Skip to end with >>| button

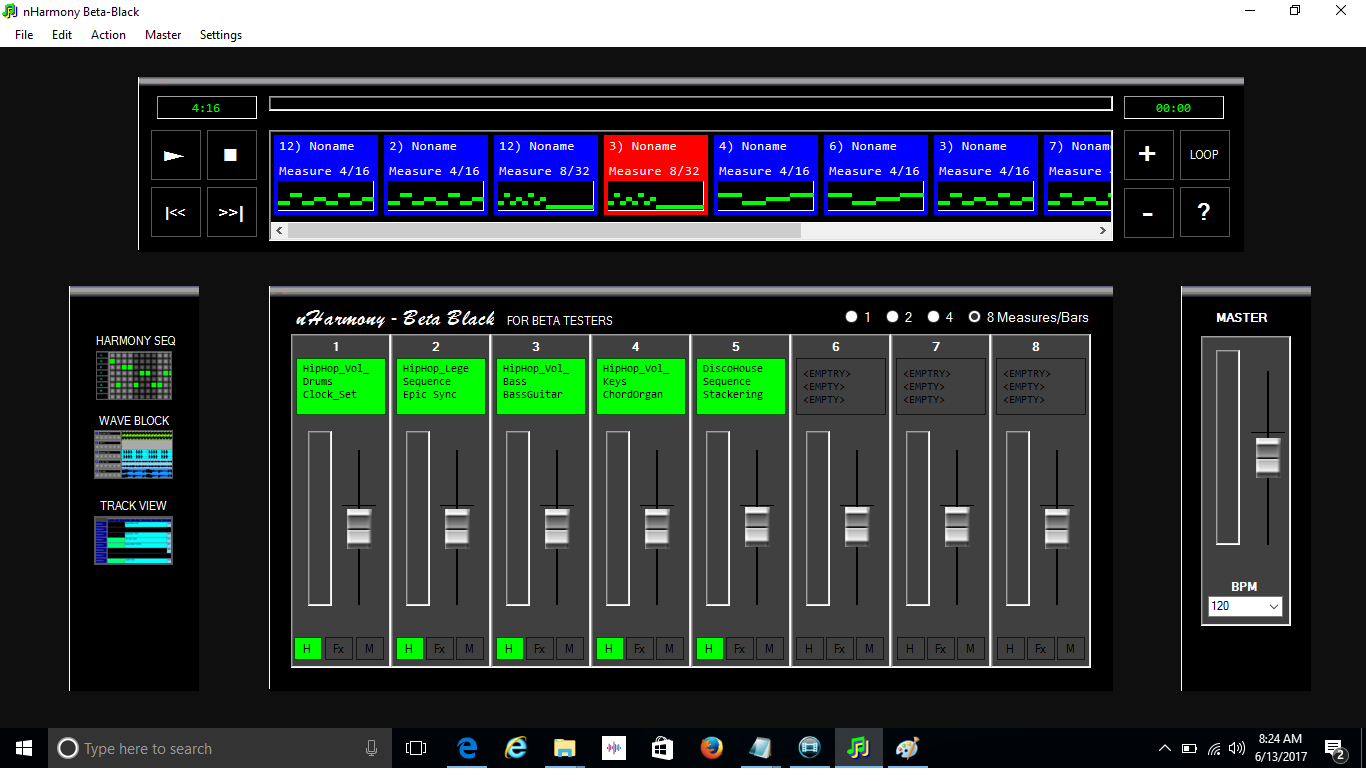pos(231,212)
